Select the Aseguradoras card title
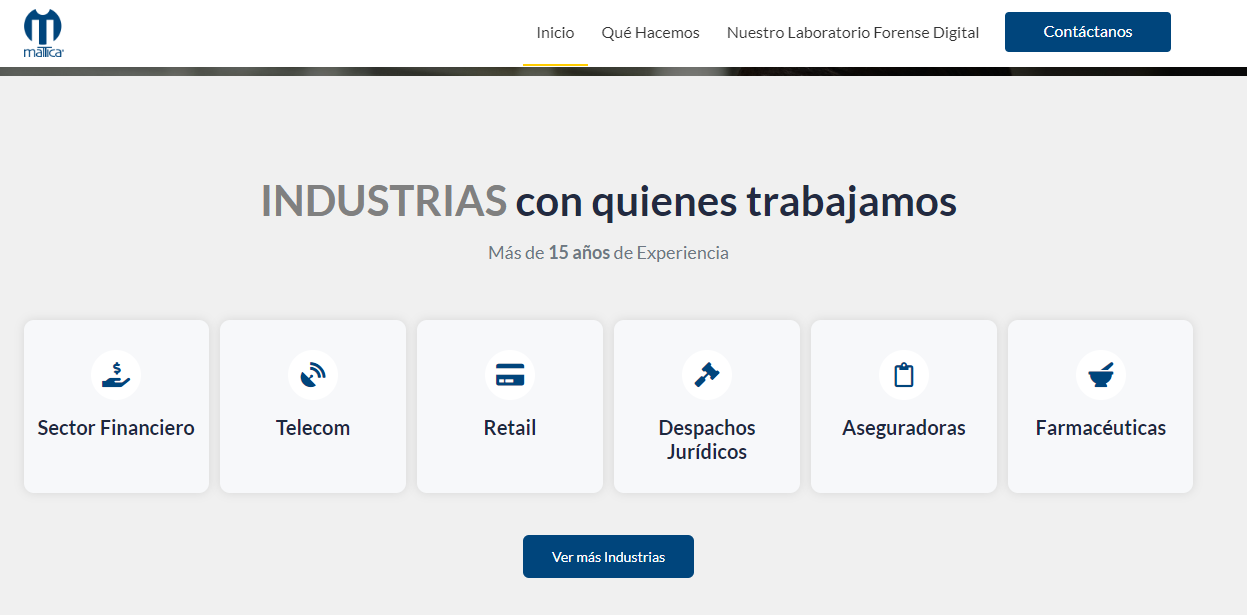 (904, 428)
